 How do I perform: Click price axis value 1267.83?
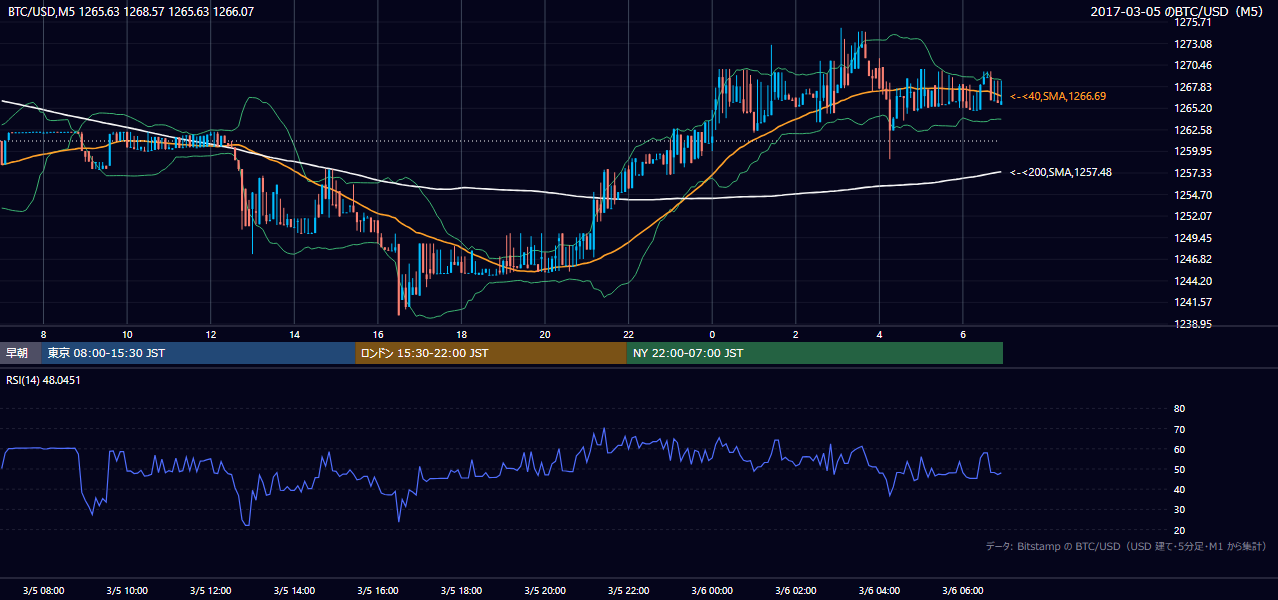(1193, 87)
